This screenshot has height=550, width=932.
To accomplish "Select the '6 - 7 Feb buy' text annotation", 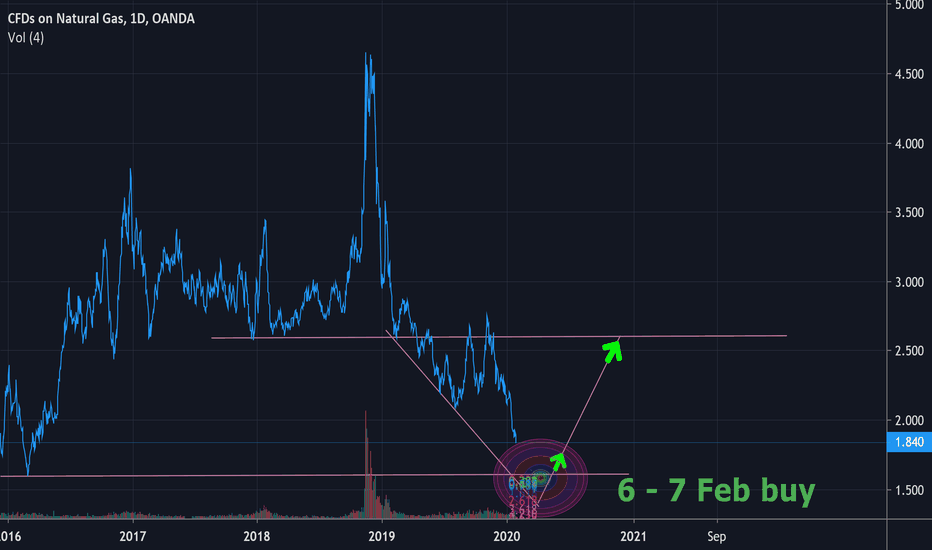I will click(x=716, y=491).
